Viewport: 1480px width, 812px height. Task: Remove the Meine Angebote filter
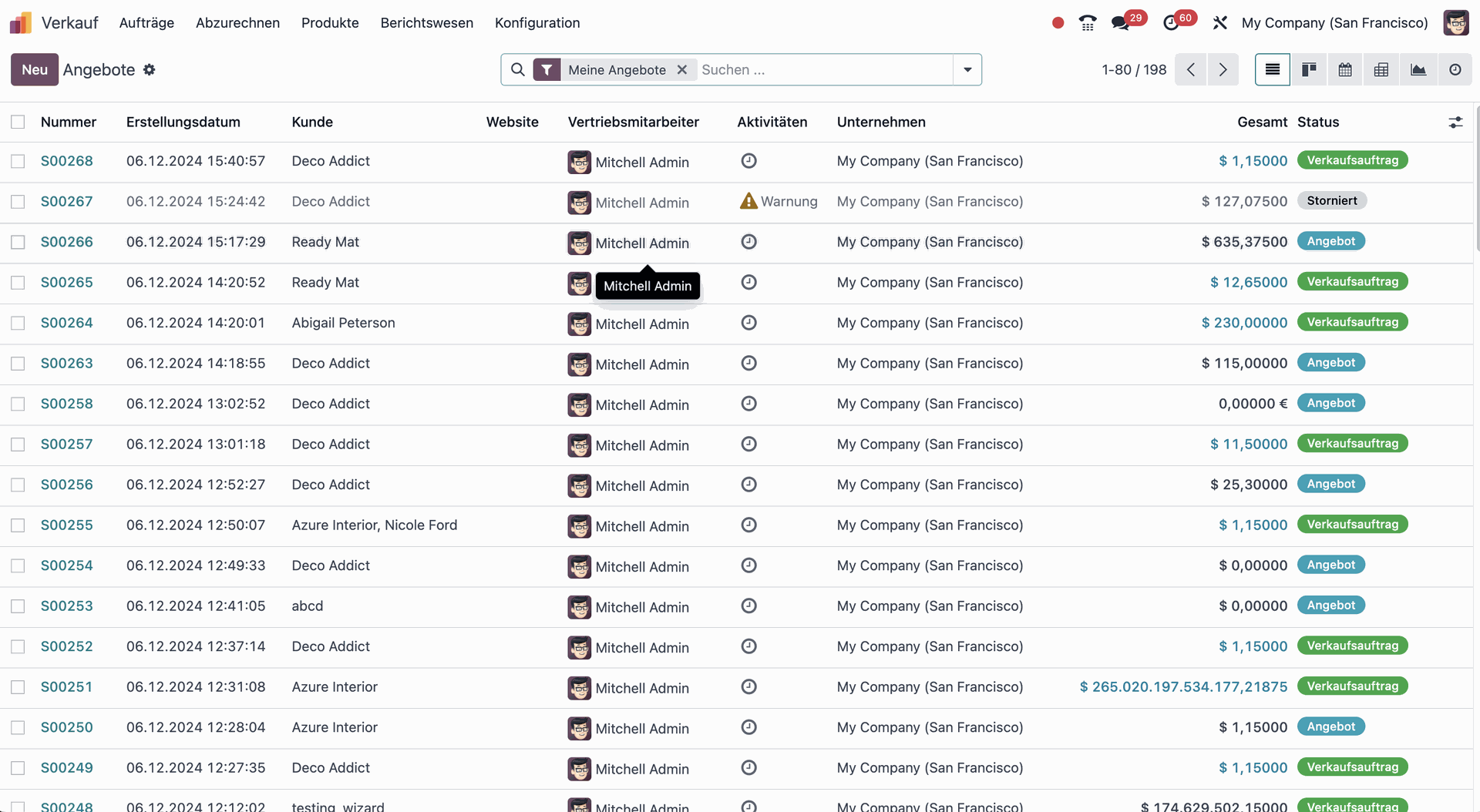pos(681,70)
